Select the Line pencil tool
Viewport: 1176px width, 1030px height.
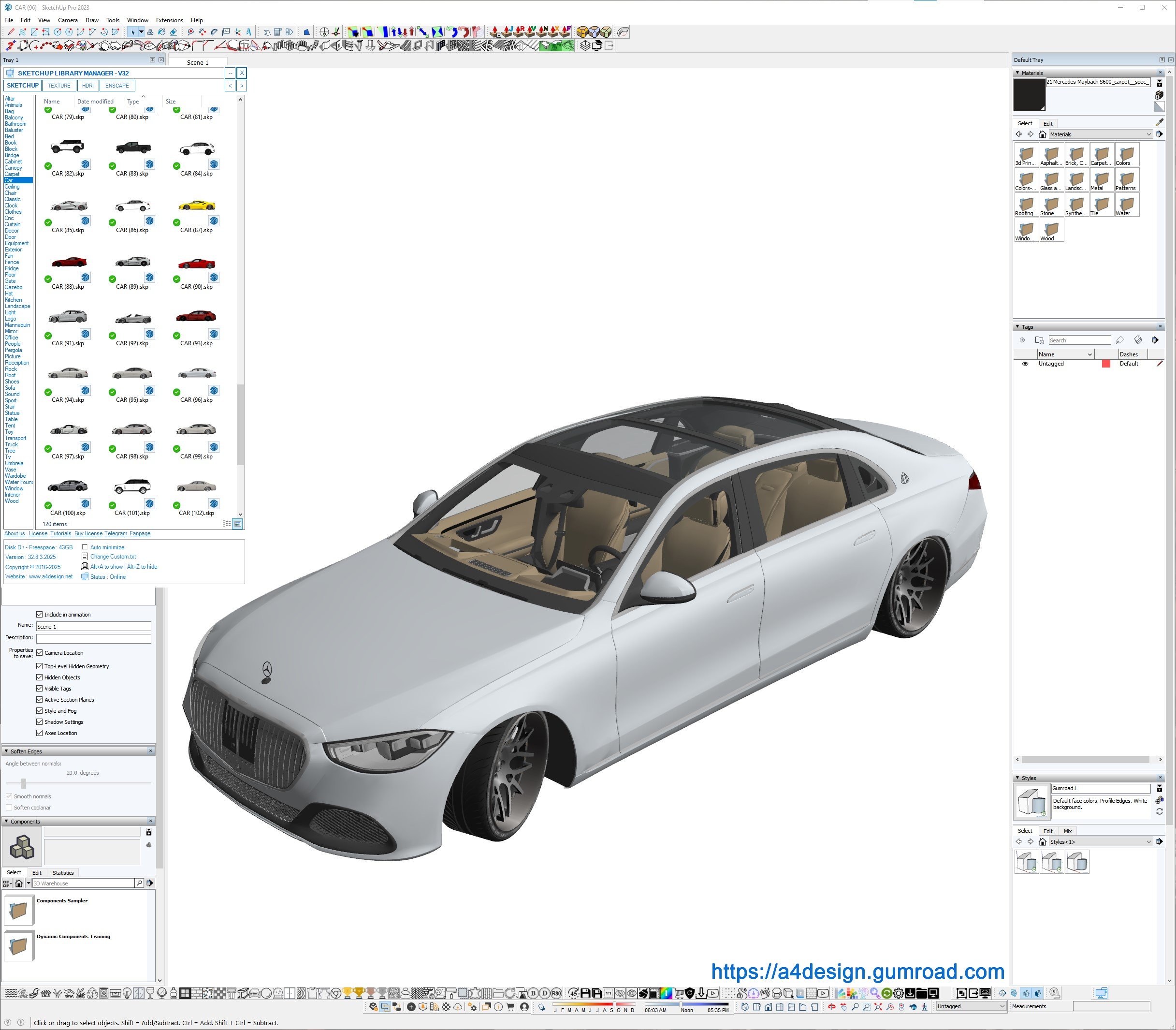click(10, 32)
